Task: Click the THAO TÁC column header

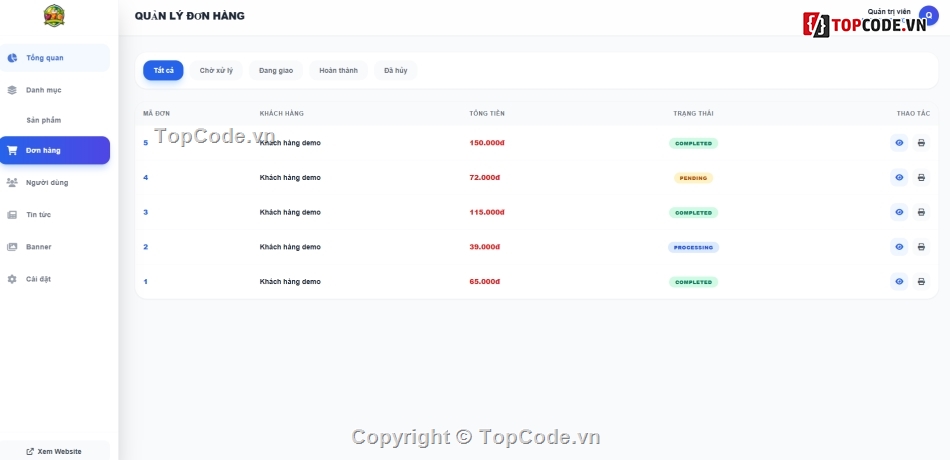Action: pyautogui.click(x=913, y=113)
